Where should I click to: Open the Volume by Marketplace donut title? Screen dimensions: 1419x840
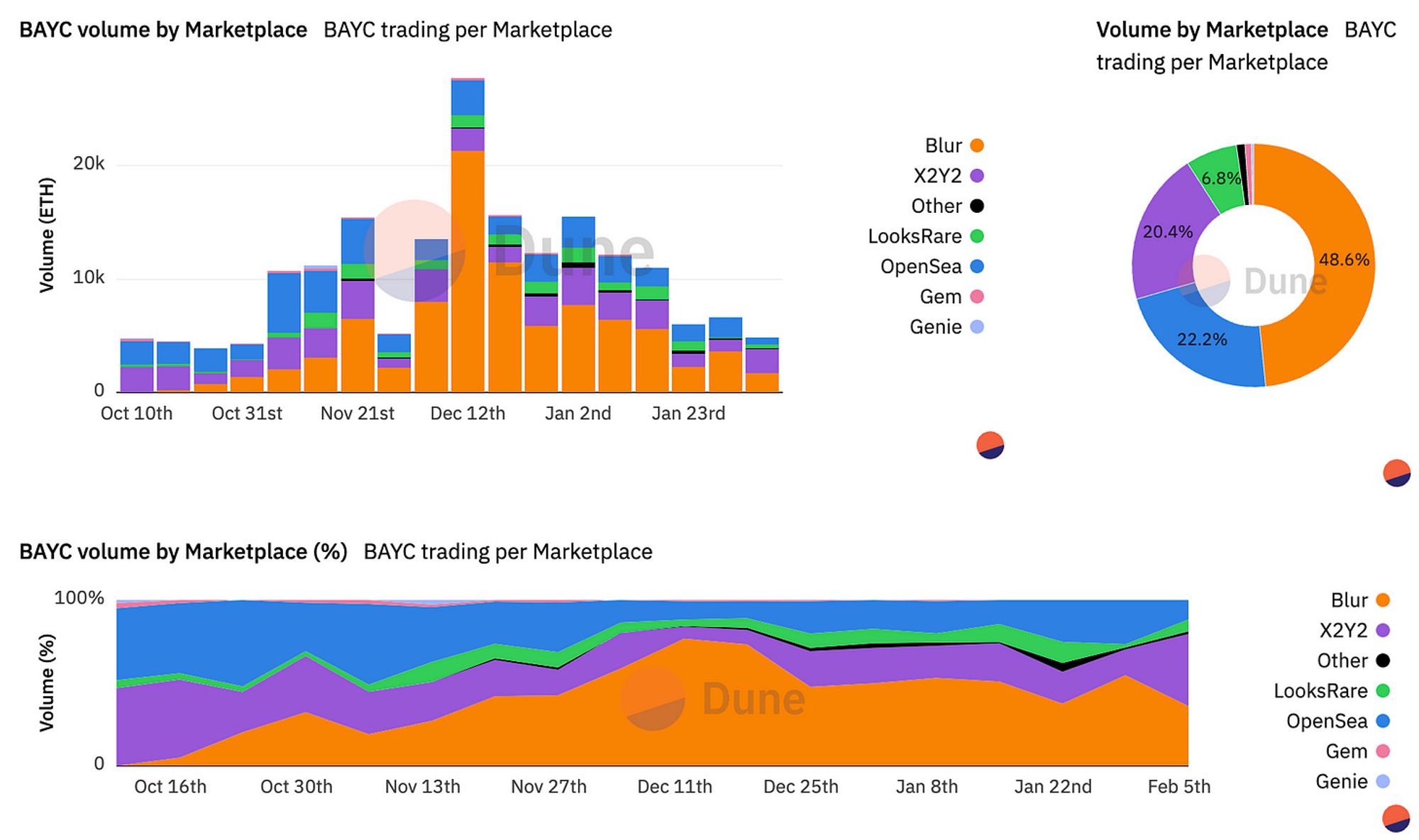pyautogui.click(x=1212, y=30)
